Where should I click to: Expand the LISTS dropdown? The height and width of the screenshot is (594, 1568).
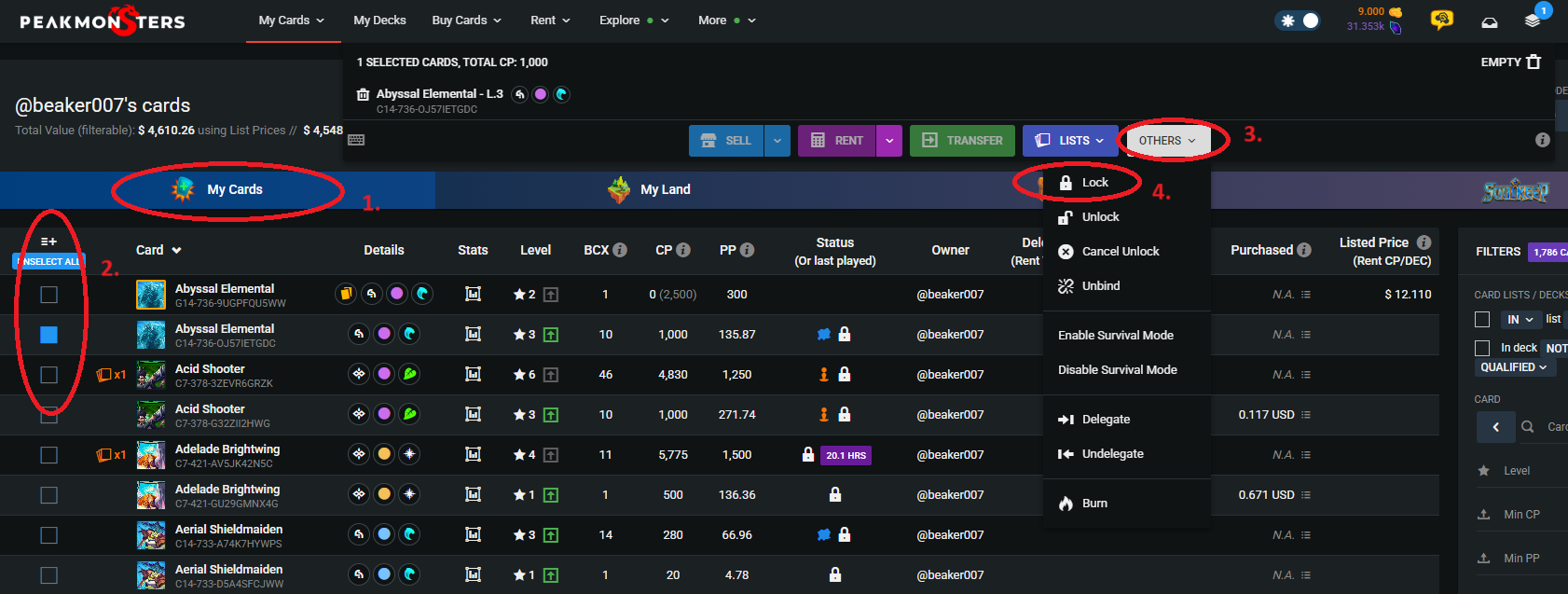click(1070, 141)
